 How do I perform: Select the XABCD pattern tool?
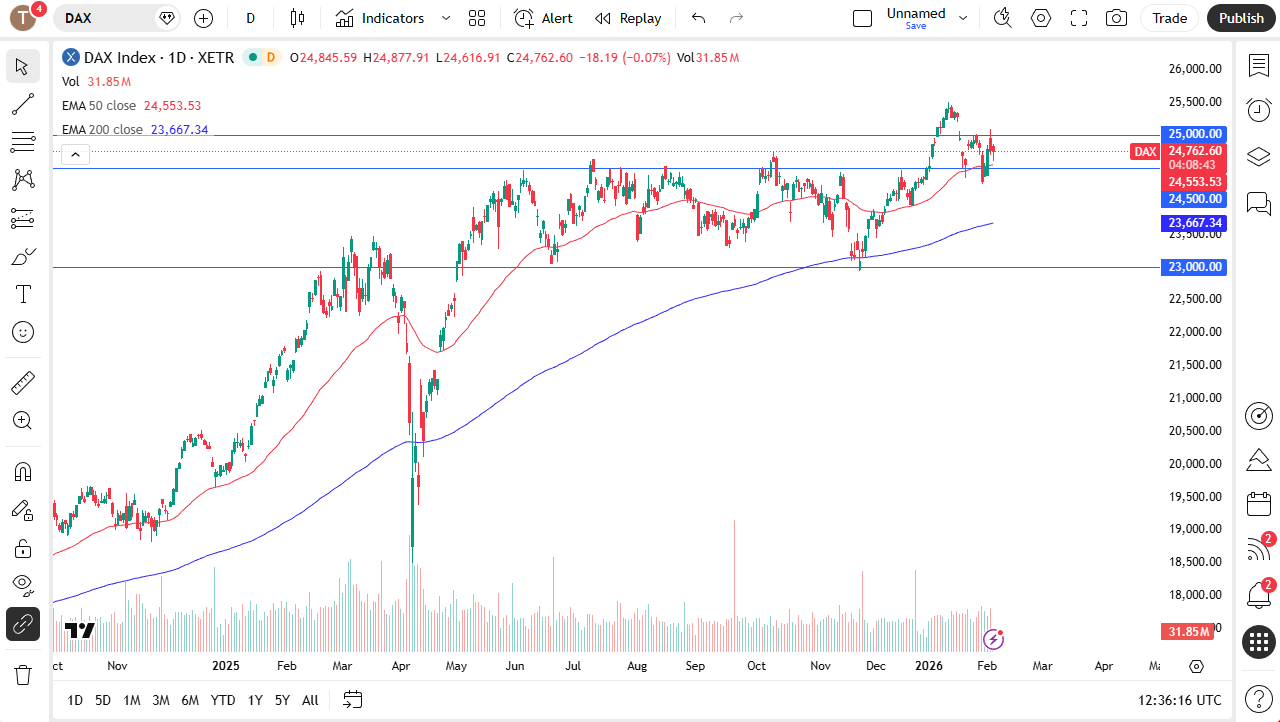click(22, 180)
